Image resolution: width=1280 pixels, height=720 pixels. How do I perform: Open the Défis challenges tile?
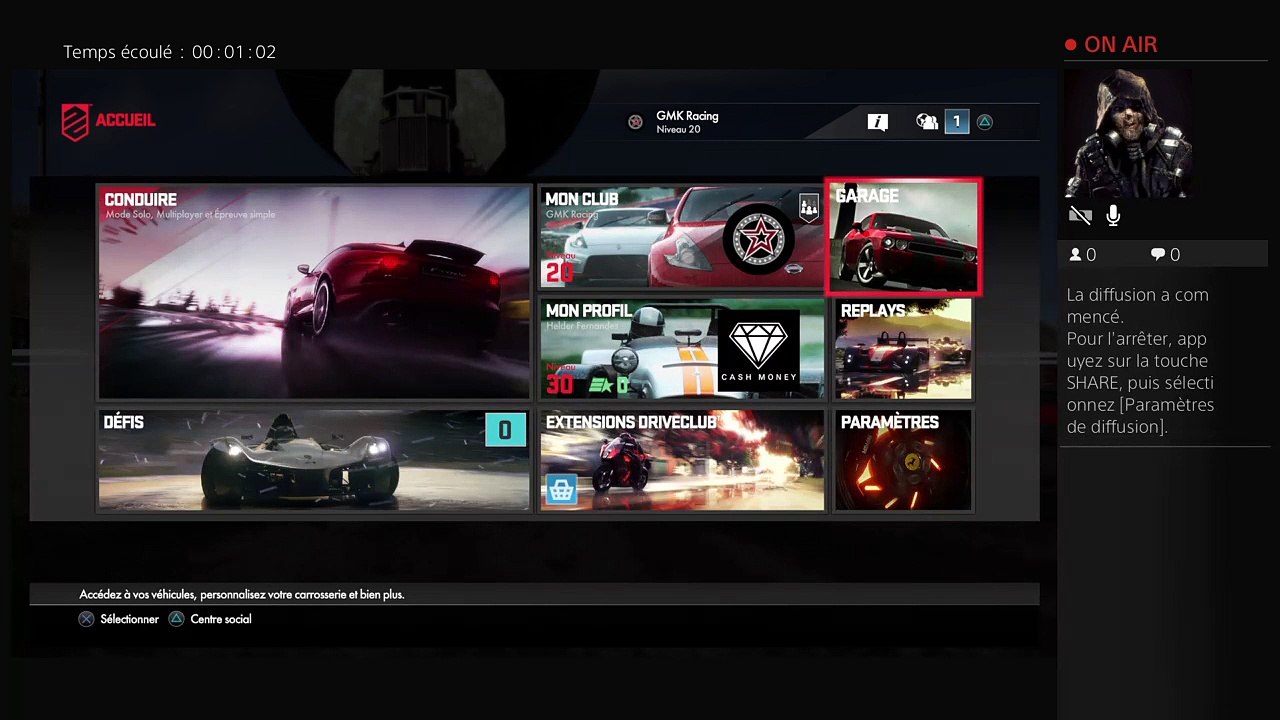coord(314,460)
